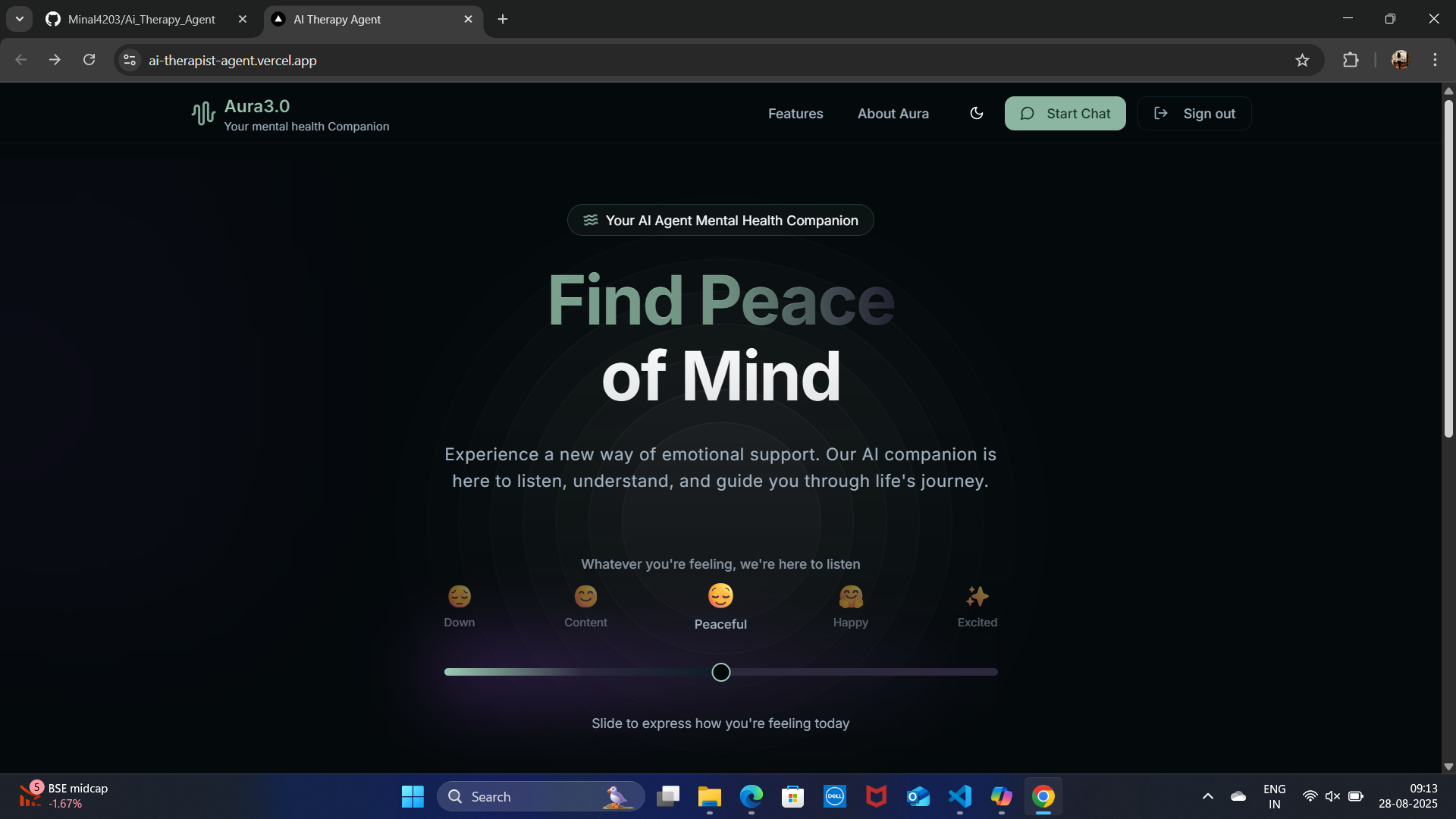Bookmark this page with star icon
The width and height of the screenshot is (1456, 819).
pos(1302,60)
